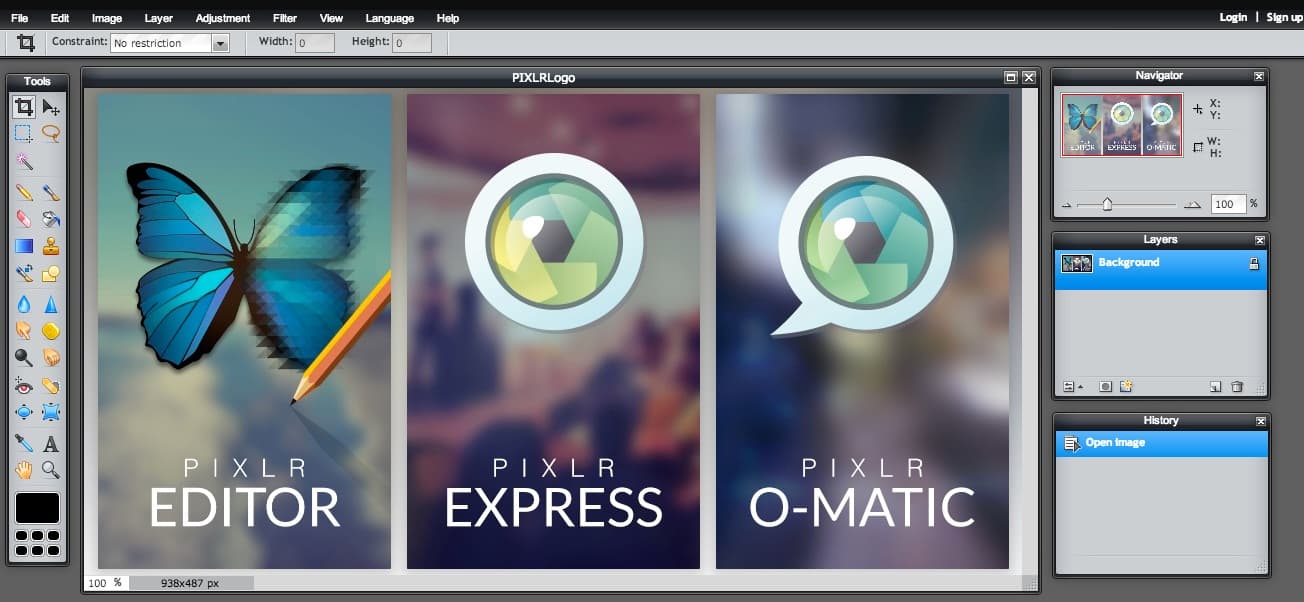Toggle the Background layer lock

click(x=1254, y=263)
